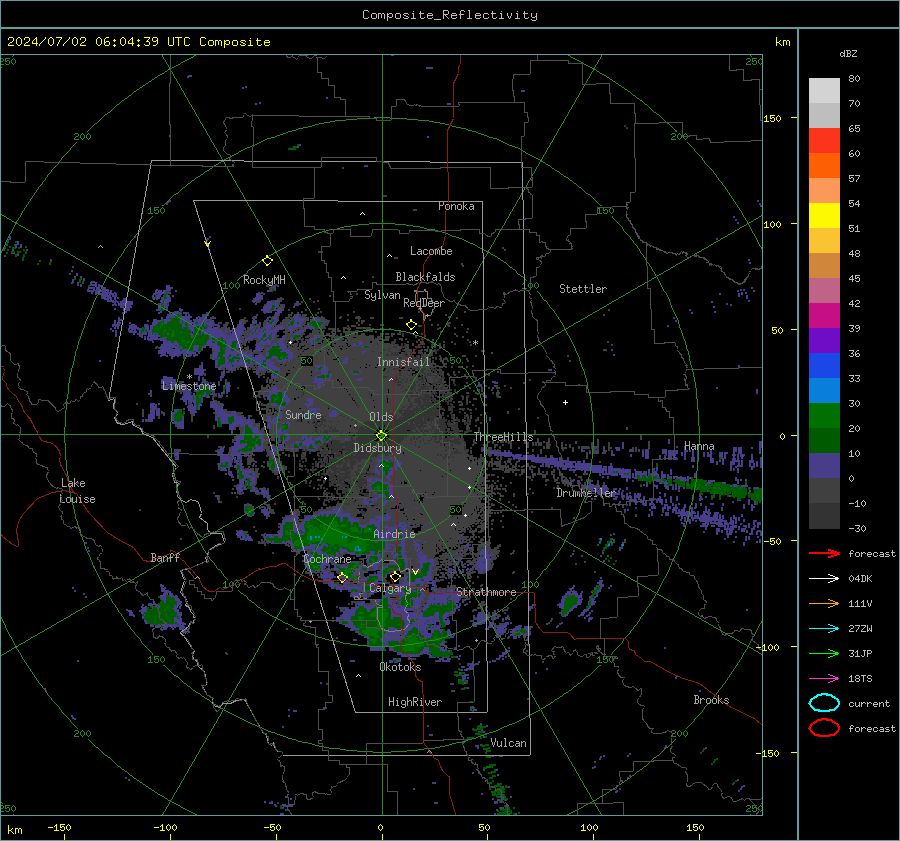Click the Innisfail city label
Viewport: 900px width, 841px height.
coord(403,362)
